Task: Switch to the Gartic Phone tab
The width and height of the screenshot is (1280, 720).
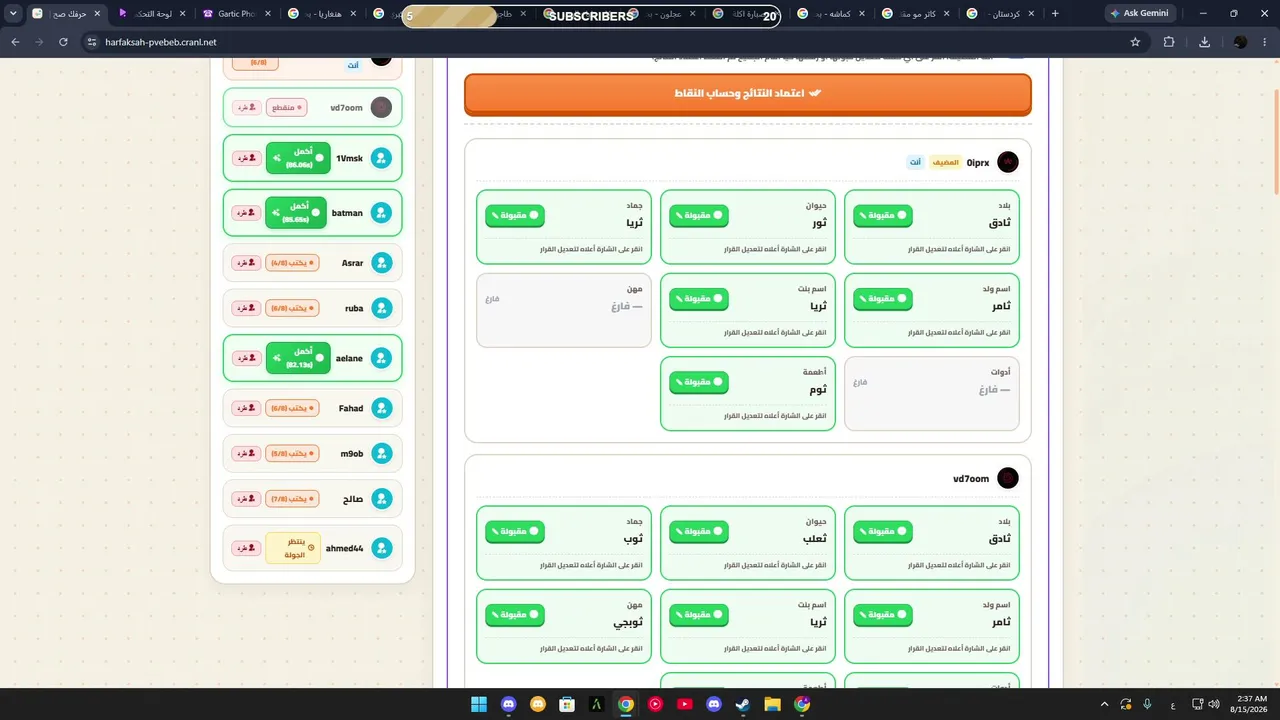Action: [x=235, y=14]
